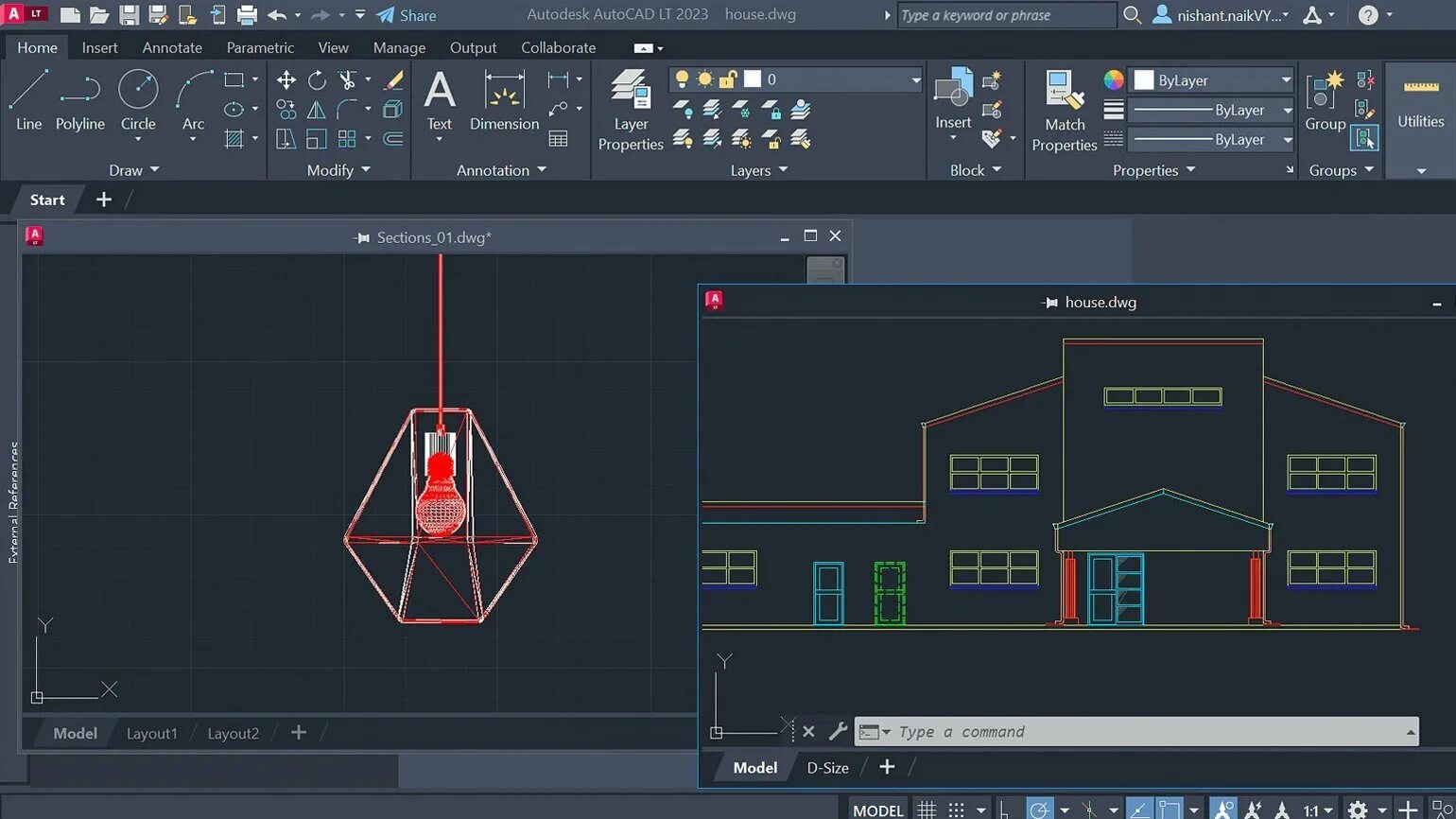Viewport: 1456px width, 819px height.
Task: Toggle grid display in status bar
Action: point(927,810)
